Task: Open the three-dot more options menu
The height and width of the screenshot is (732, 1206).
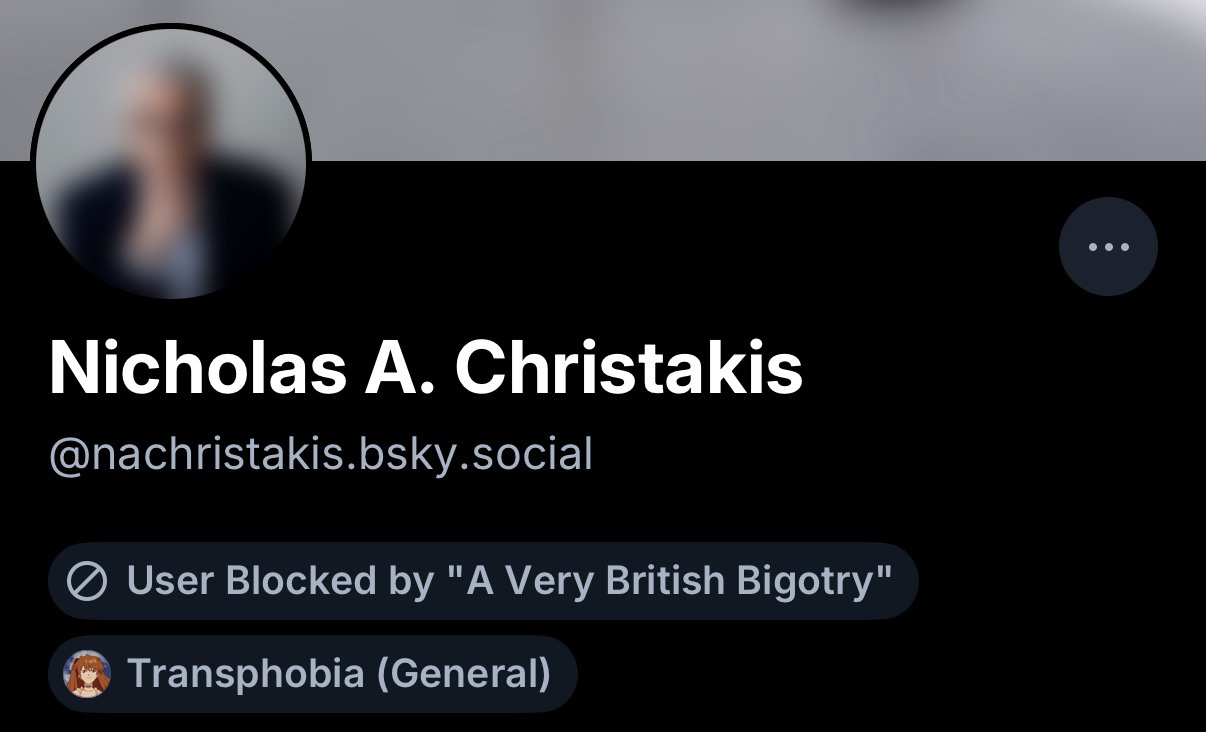Action: 1108,247
